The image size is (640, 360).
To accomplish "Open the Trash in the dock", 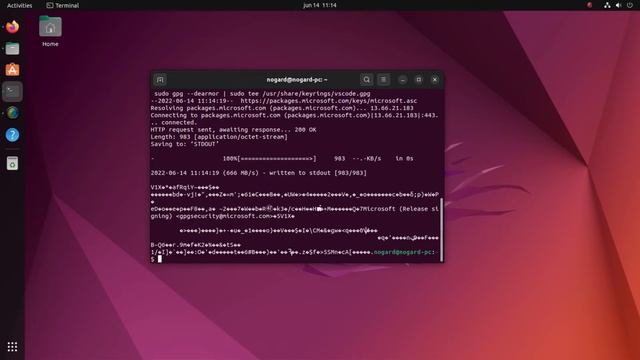I will [x=12, y=163].
